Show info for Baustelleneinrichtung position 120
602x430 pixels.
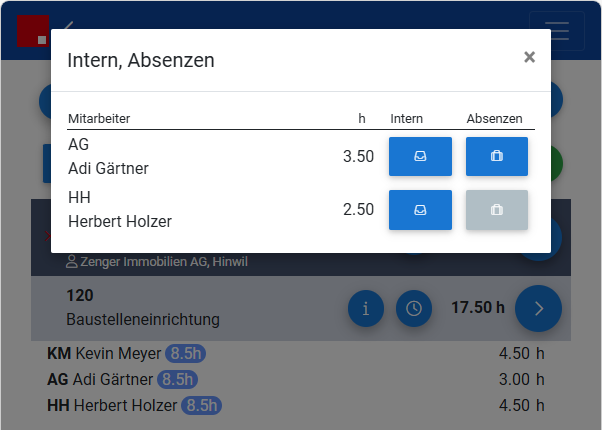(x=366, y=308)
